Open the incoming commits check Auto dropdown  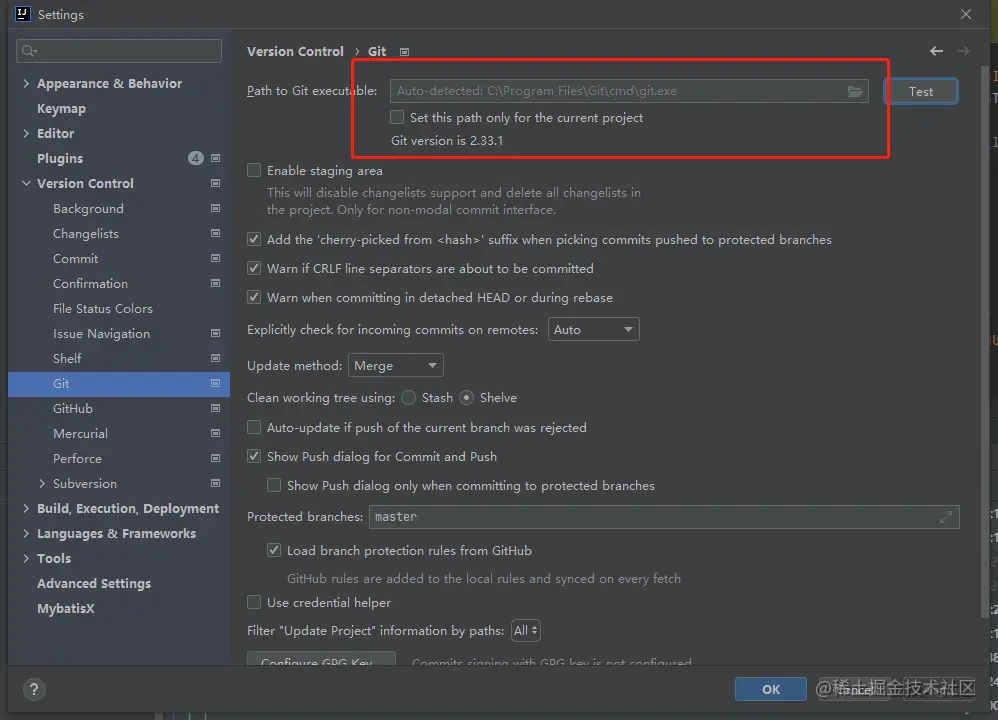click(593, 330)
